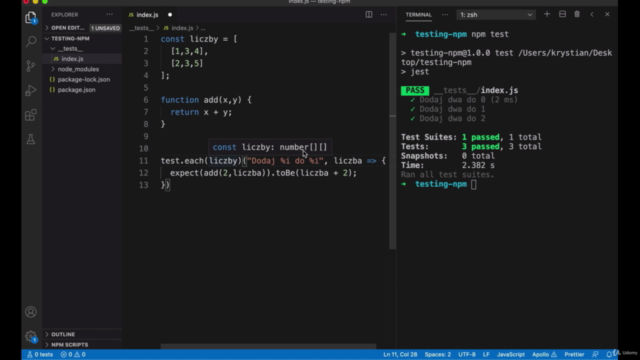The image size is (640, 360).
Task: Click the 1 UNSAVED badge
Action: click(105, 28)
